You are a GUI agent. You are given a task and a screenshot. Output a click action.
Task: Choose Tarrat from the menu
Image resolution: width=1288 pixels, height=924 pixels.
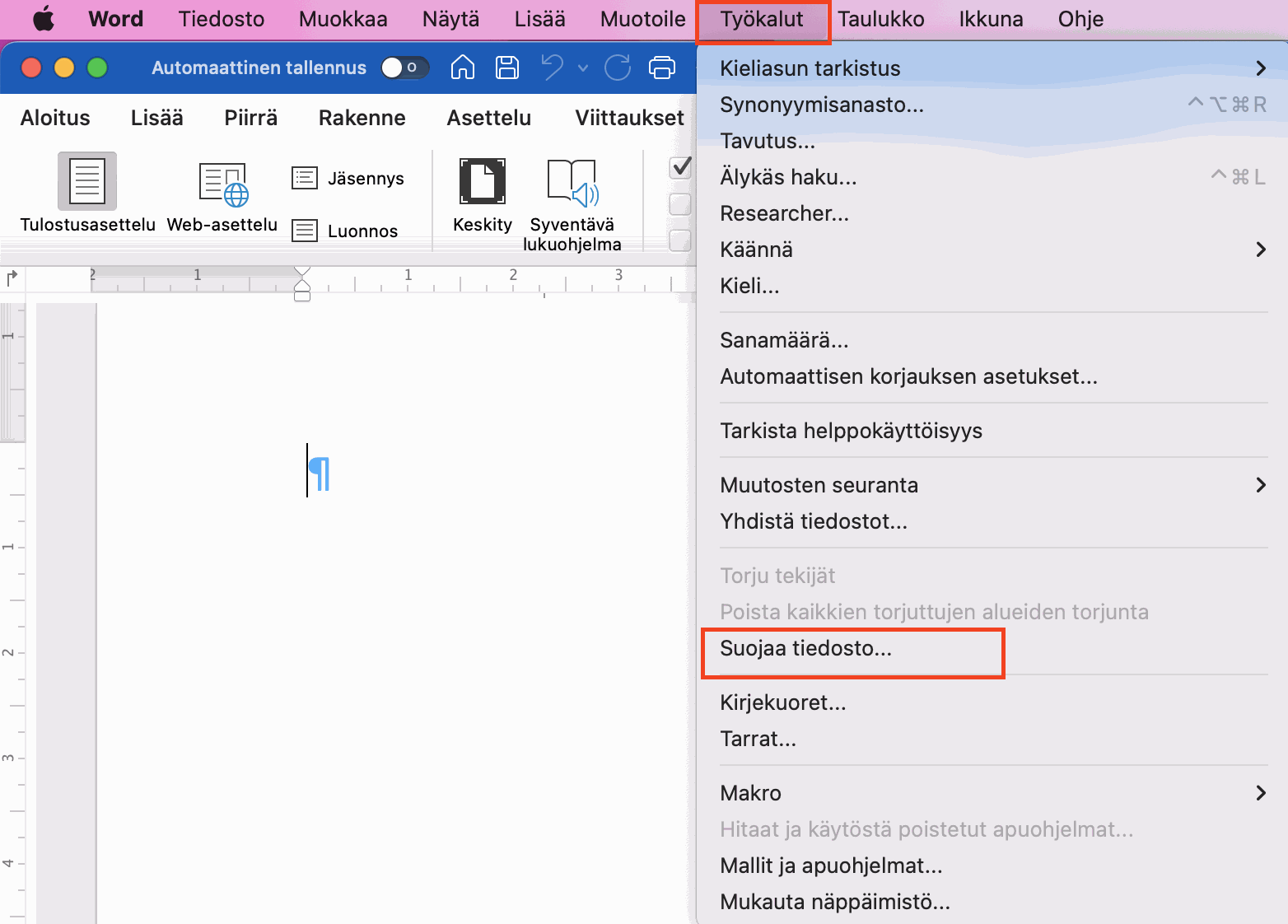992,739
